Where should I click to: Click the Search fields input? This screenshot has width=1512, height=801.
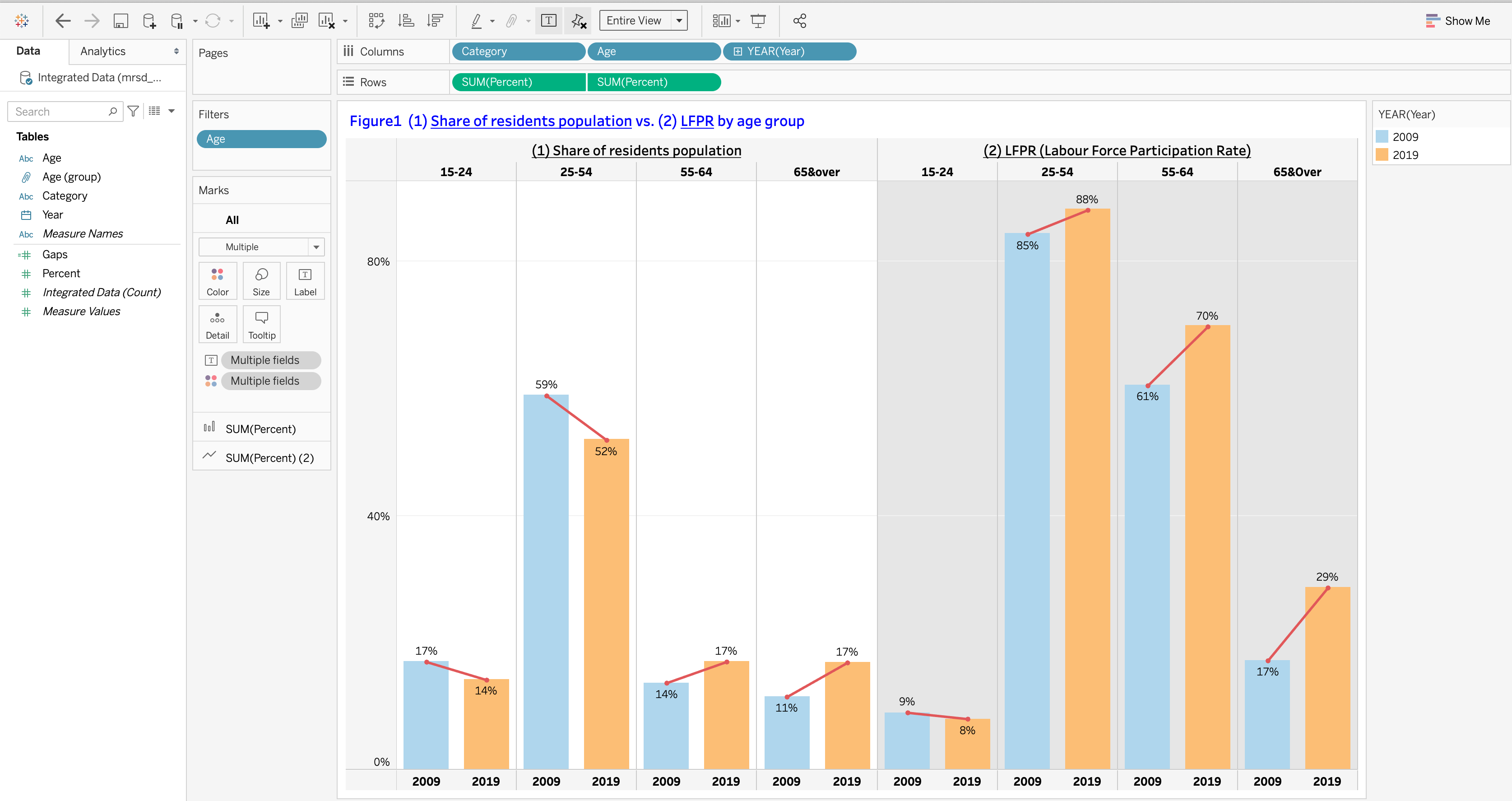coord(59,111)
